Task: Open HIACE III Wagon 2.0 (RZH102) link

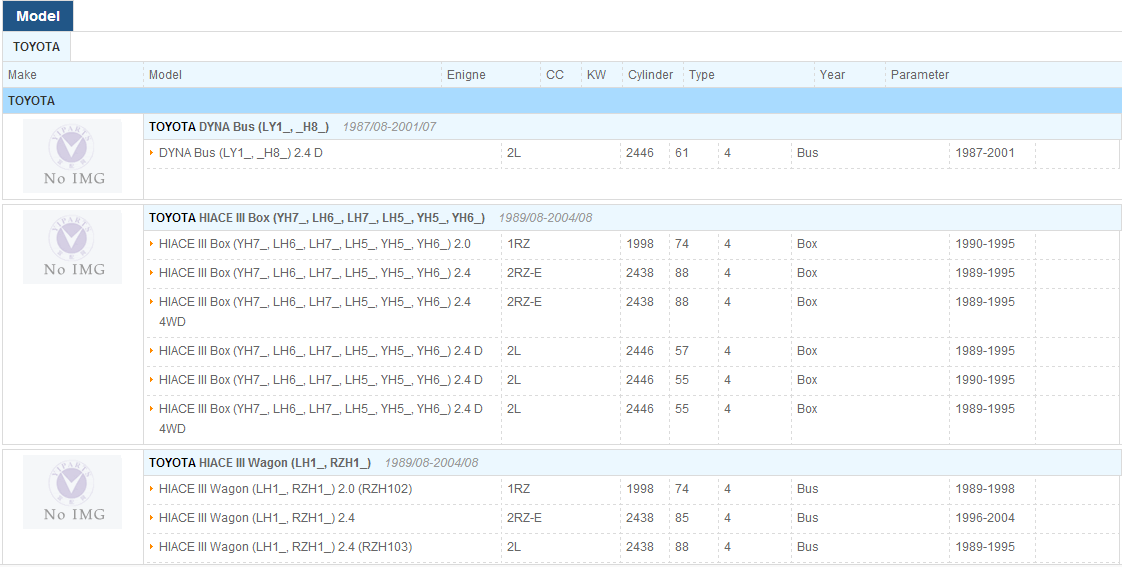Action: (286, 488)
